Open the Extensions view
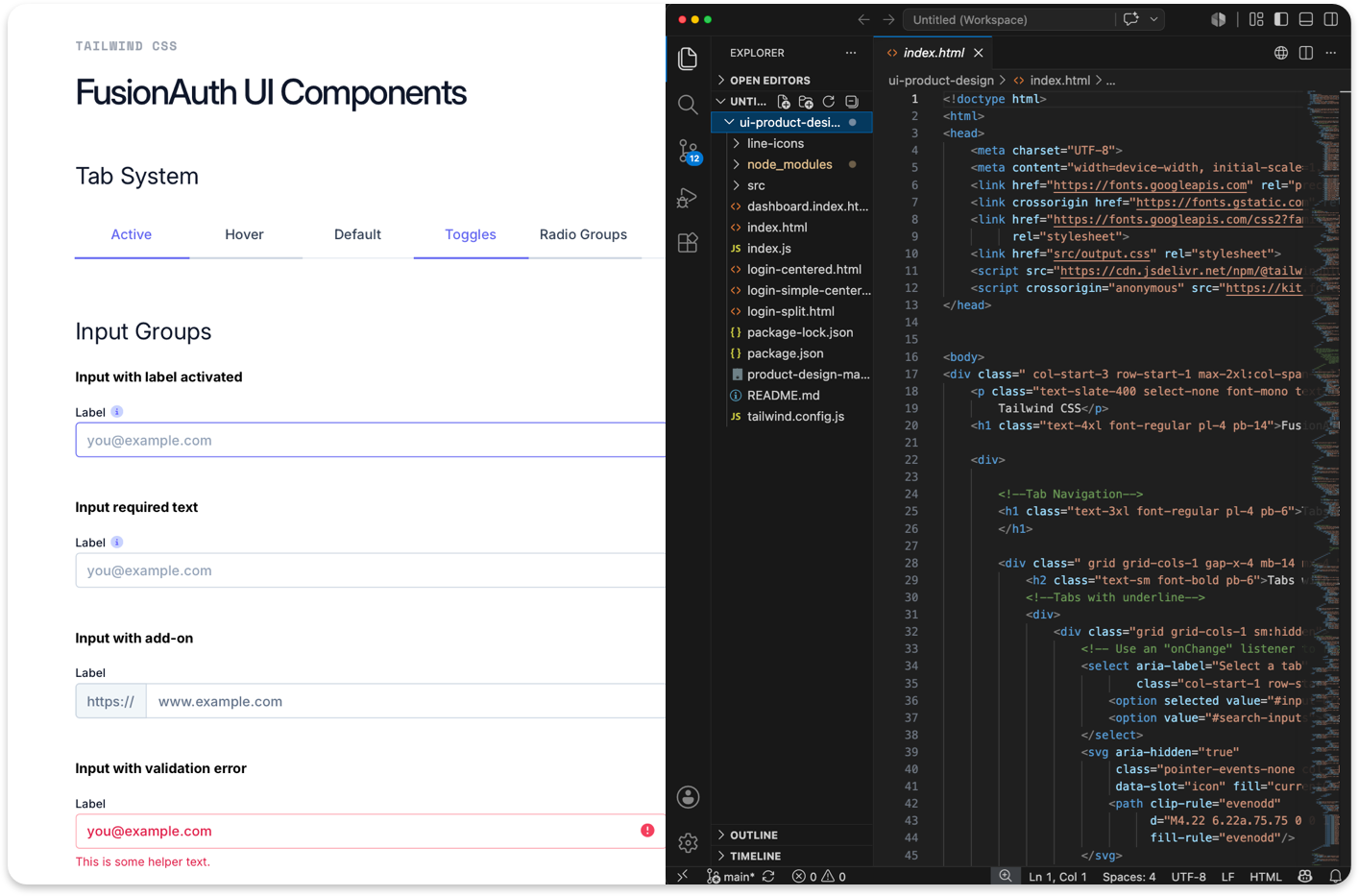1359x896 pixels. (688, 243)
